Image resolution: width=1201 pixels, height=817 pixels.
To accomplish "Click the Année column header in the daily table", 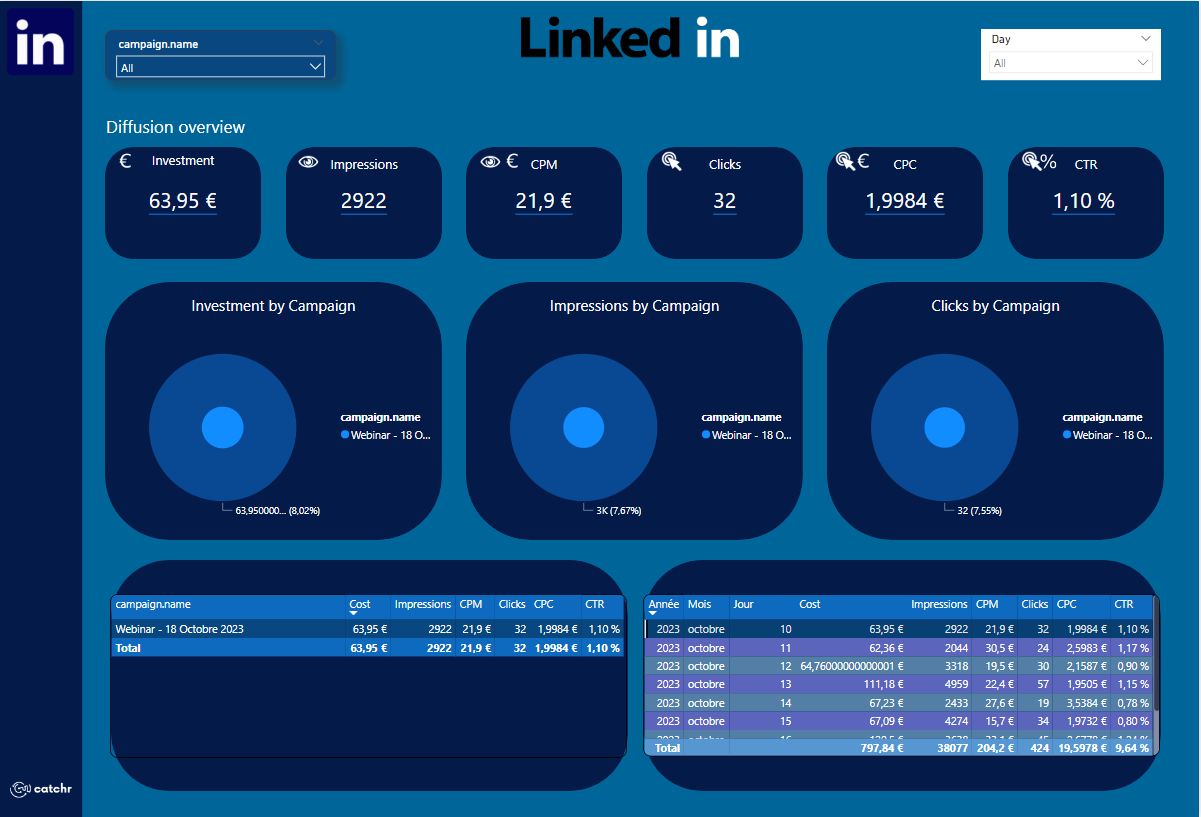I will click(663, 605).
